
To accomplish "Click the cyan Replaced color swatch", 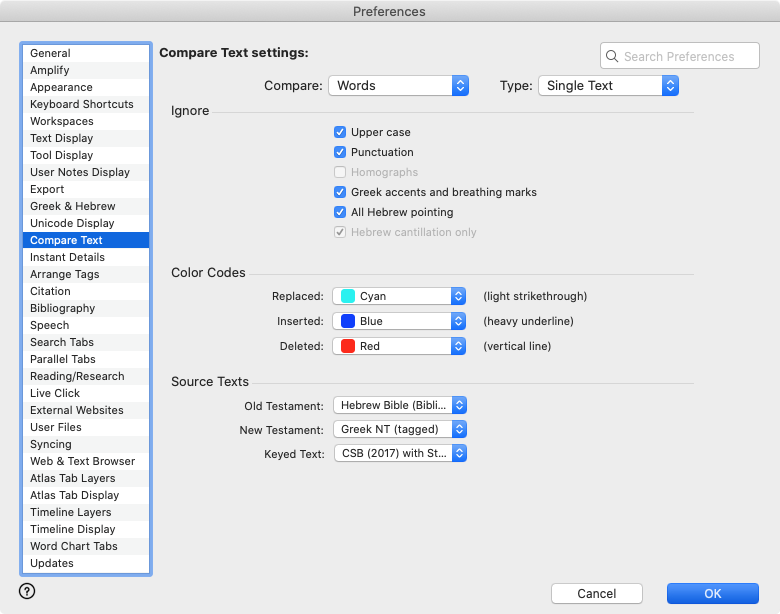I will tap(348, 296).
